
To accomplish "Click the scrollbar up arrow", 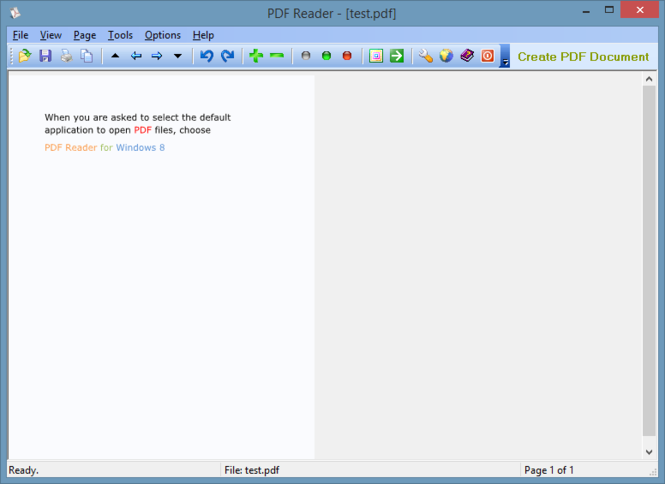I will pyautogui.click(x=649, y=79).
